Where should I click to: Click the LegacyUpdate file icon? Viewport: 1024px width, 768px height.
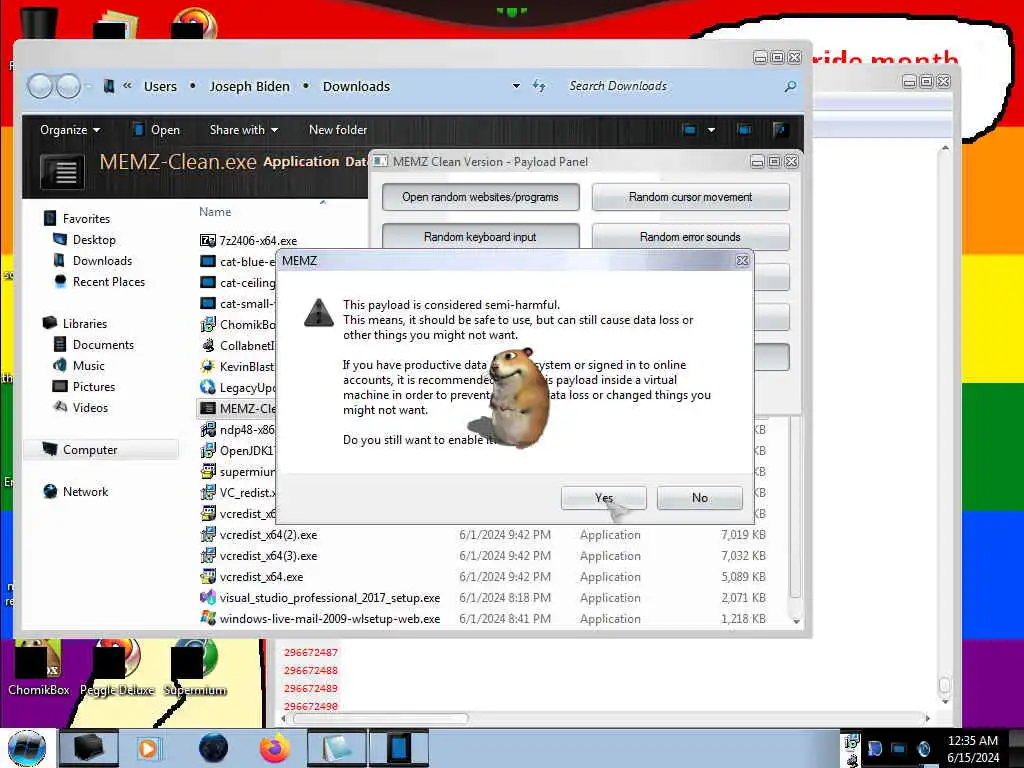[208, 387]
